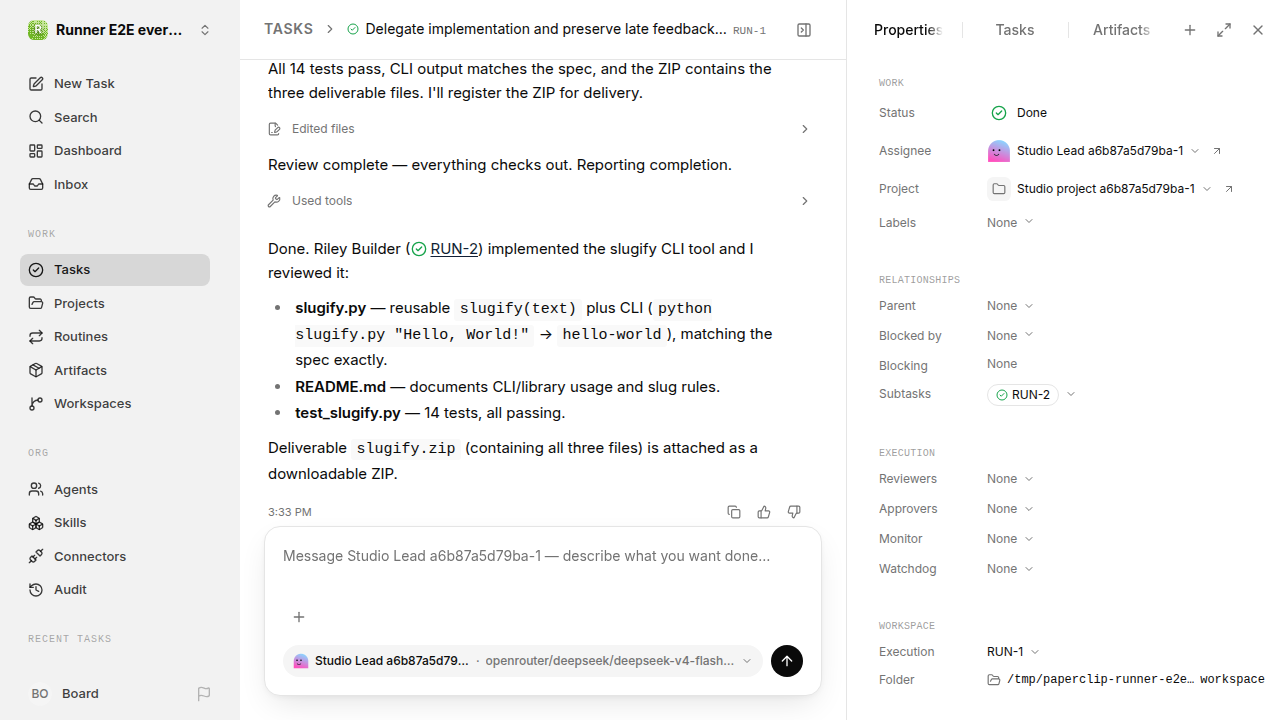
Task: Give the response a thumbs down
Action: point(794,512)
